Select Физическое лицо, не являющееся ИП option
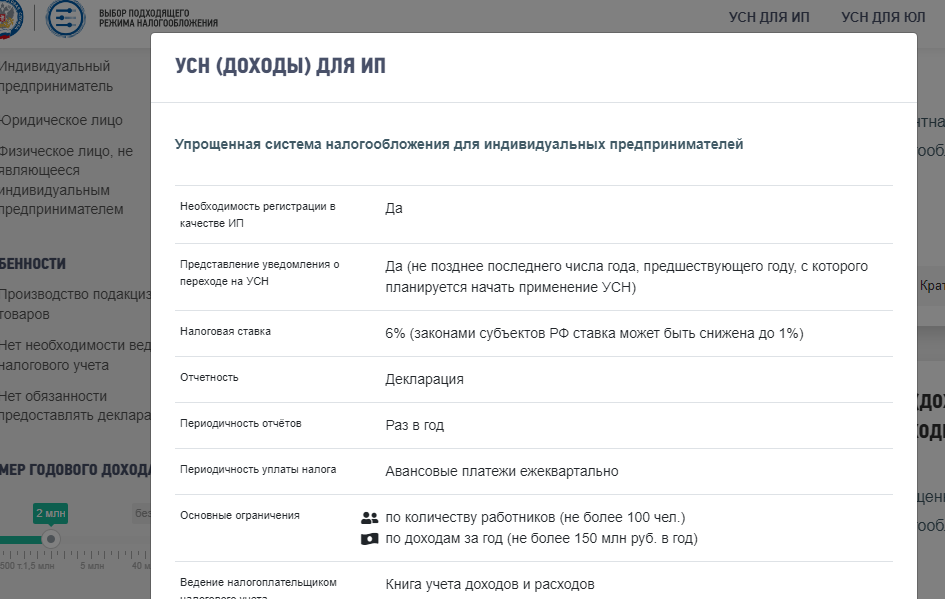The image size is (945, 599). (x=66, y=180)
